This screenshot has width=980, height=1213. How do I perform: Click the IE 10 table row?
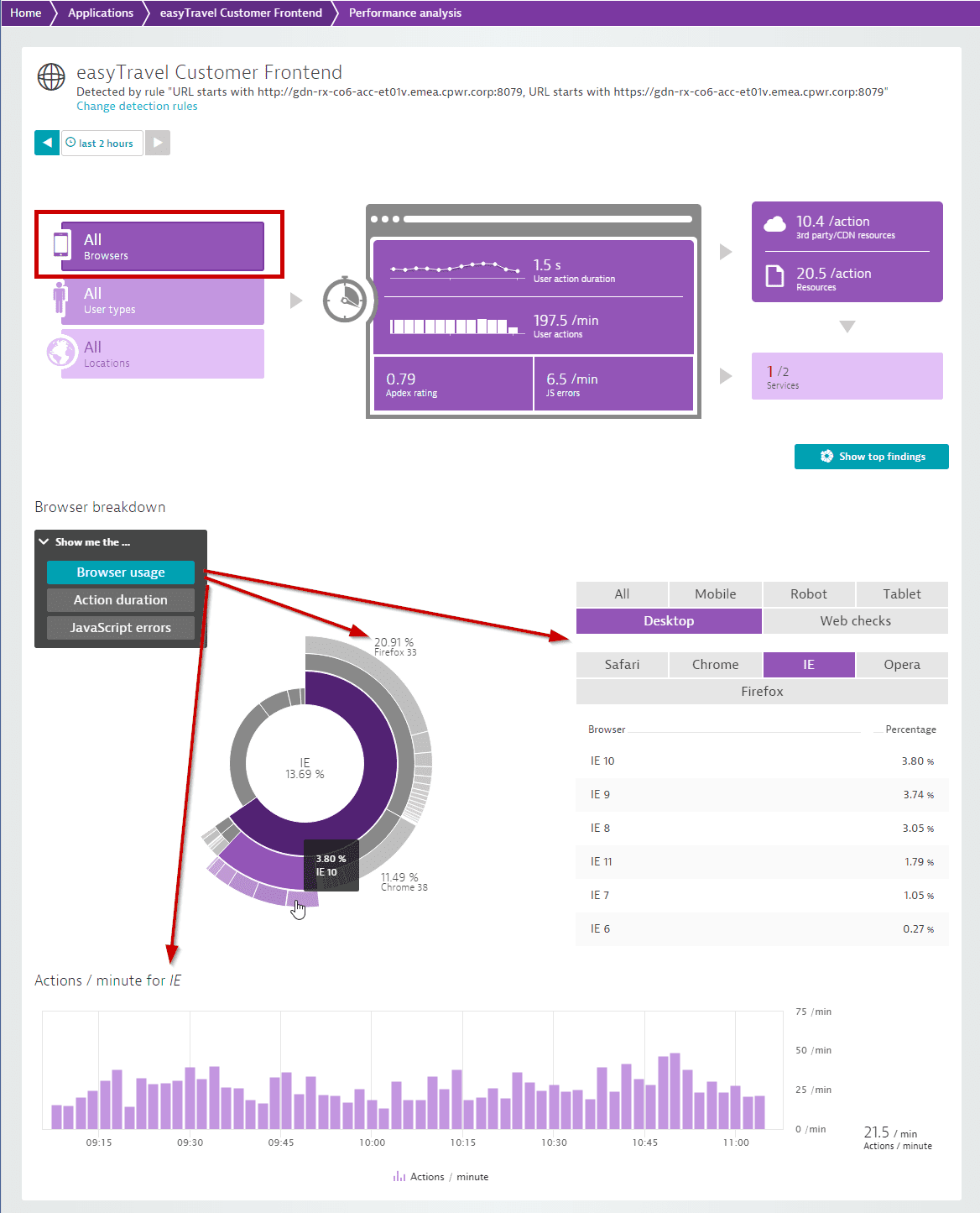tap(762, 761)
